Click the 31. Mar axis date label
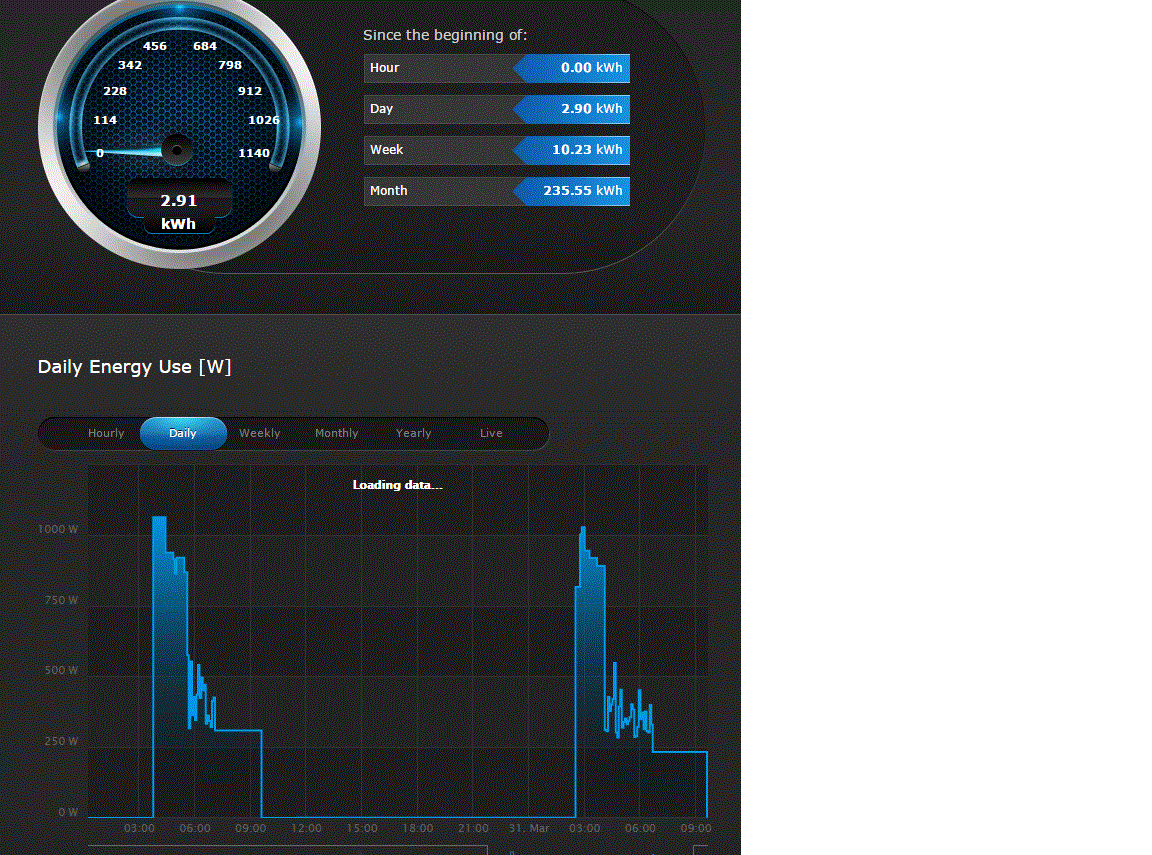1152x855 pixels. 529,828
